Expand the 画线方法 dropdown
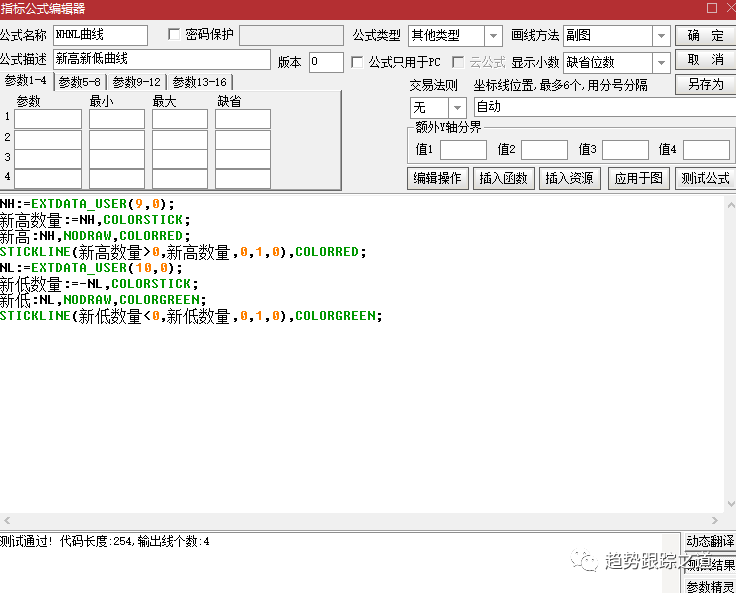 click(660, 36)
